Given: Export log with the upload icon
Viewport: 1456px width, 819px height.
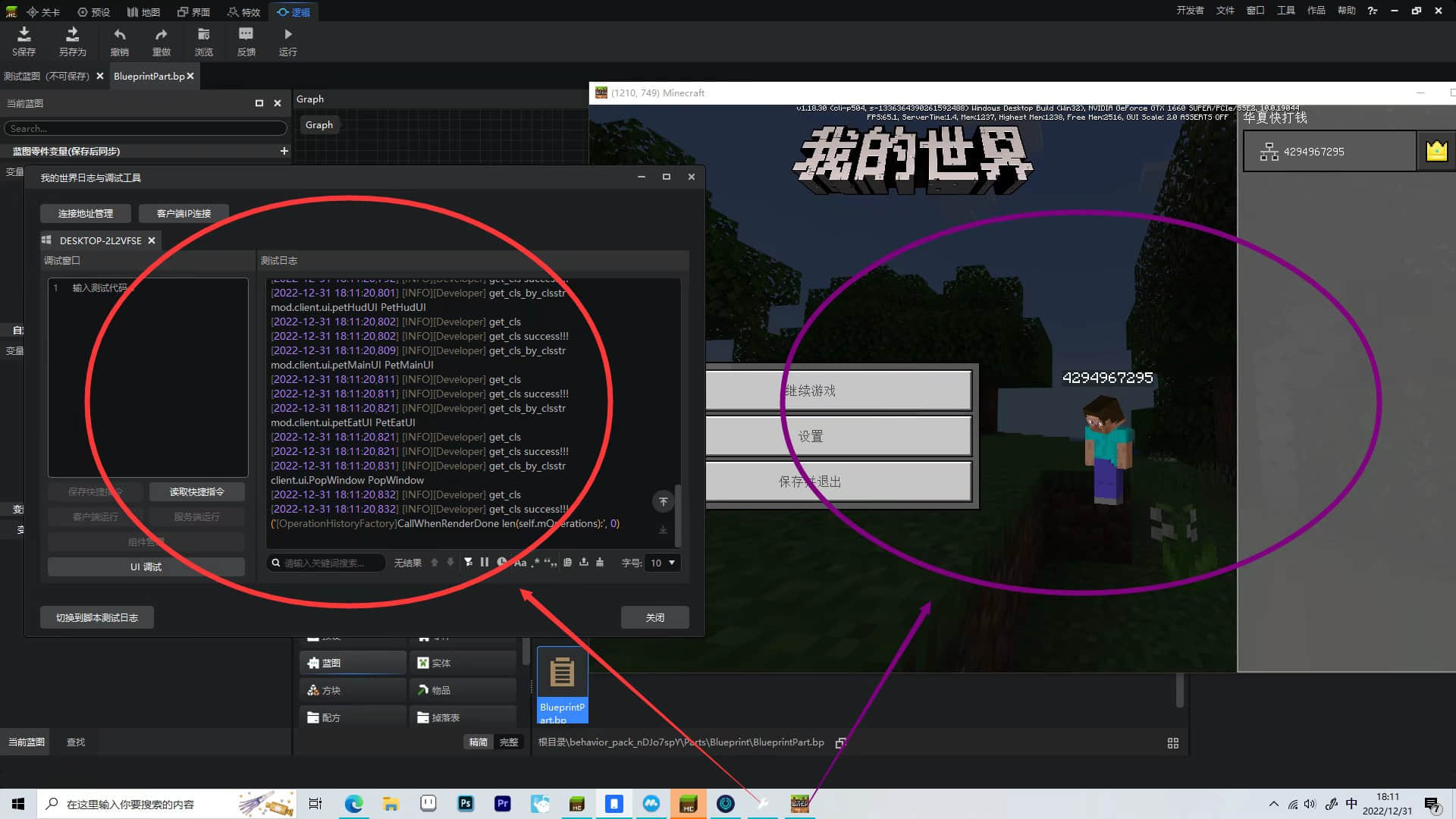Looking at the screenshot, I should pos(584,563).
